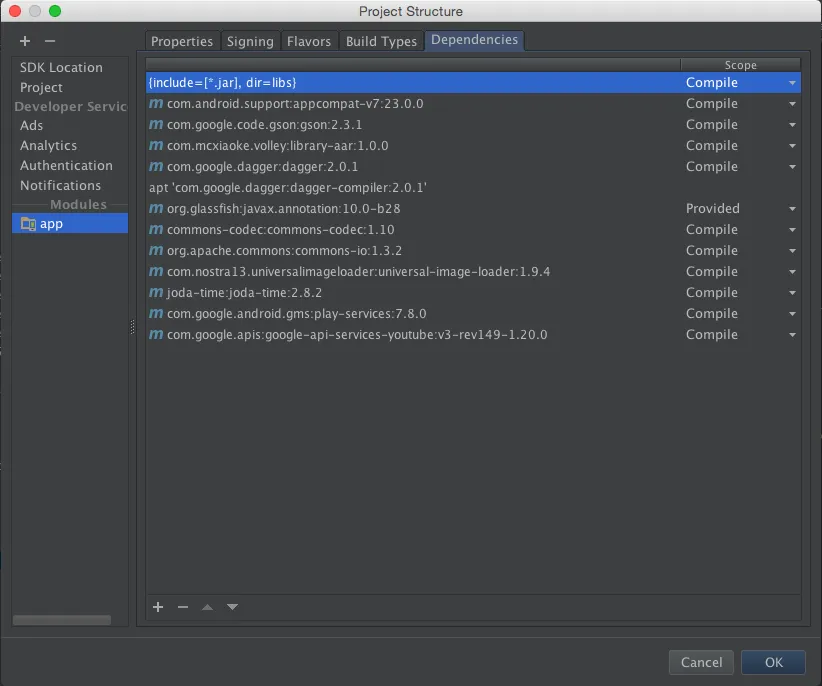Select com.android.support:appcompat-v7:23.0.0 text
The width and height of the screenshot is (822, 686).
pyautogui.click(x=295, y=103)
